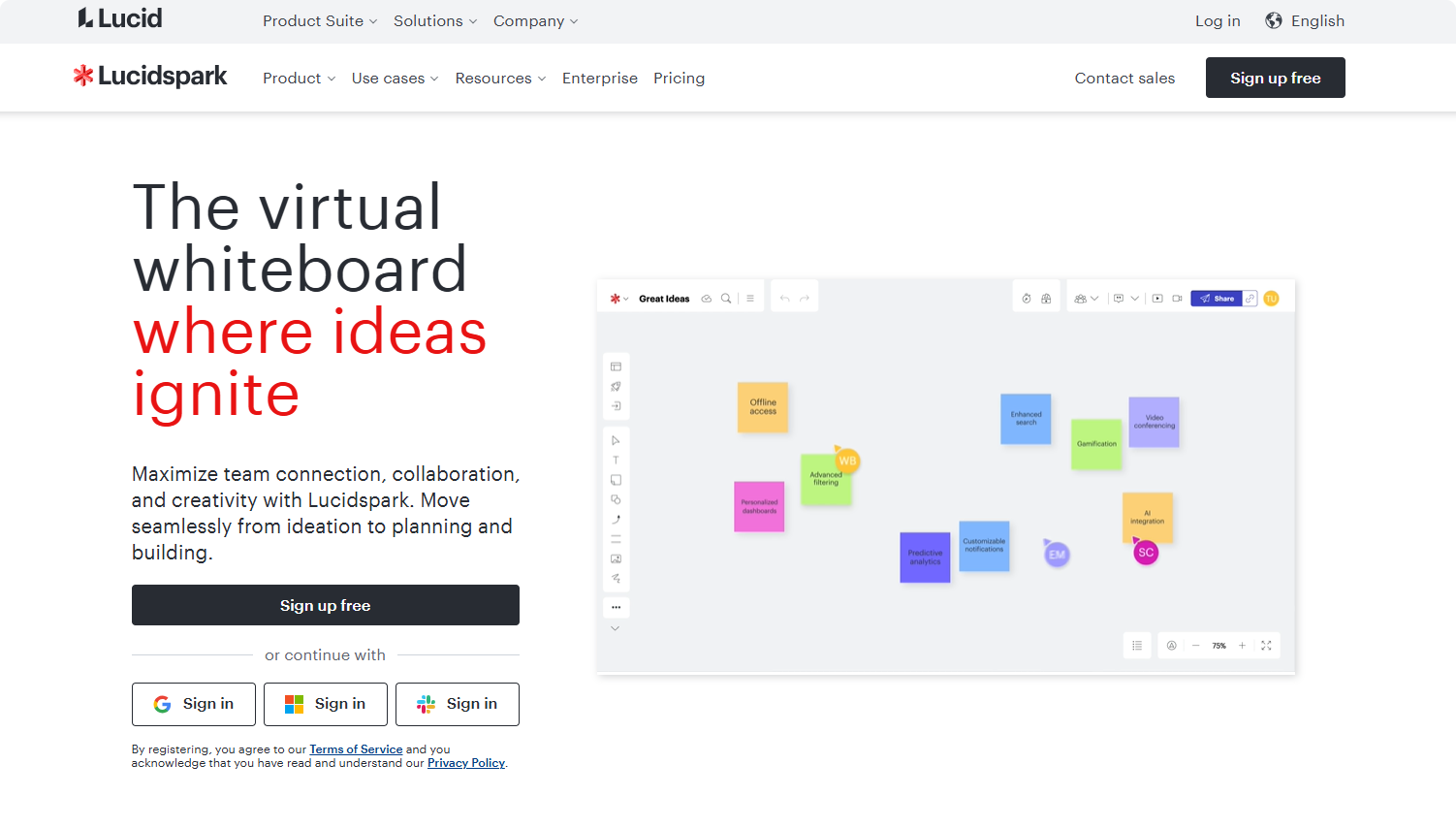Open the Terms of Service link
The image size is (1456, 828).
pyautogui.click(x=356, y=749)
